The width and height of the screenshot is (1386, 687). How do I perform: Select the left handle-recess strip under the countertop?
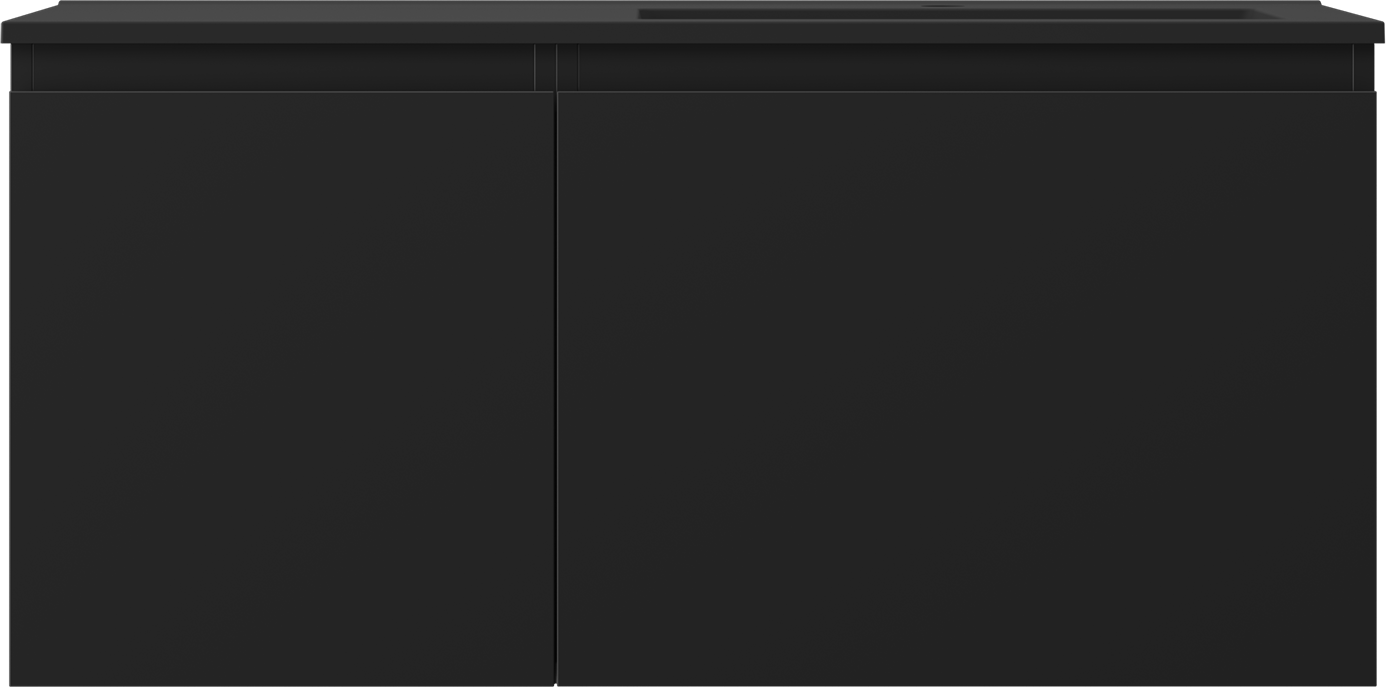(x=284, y=67)
